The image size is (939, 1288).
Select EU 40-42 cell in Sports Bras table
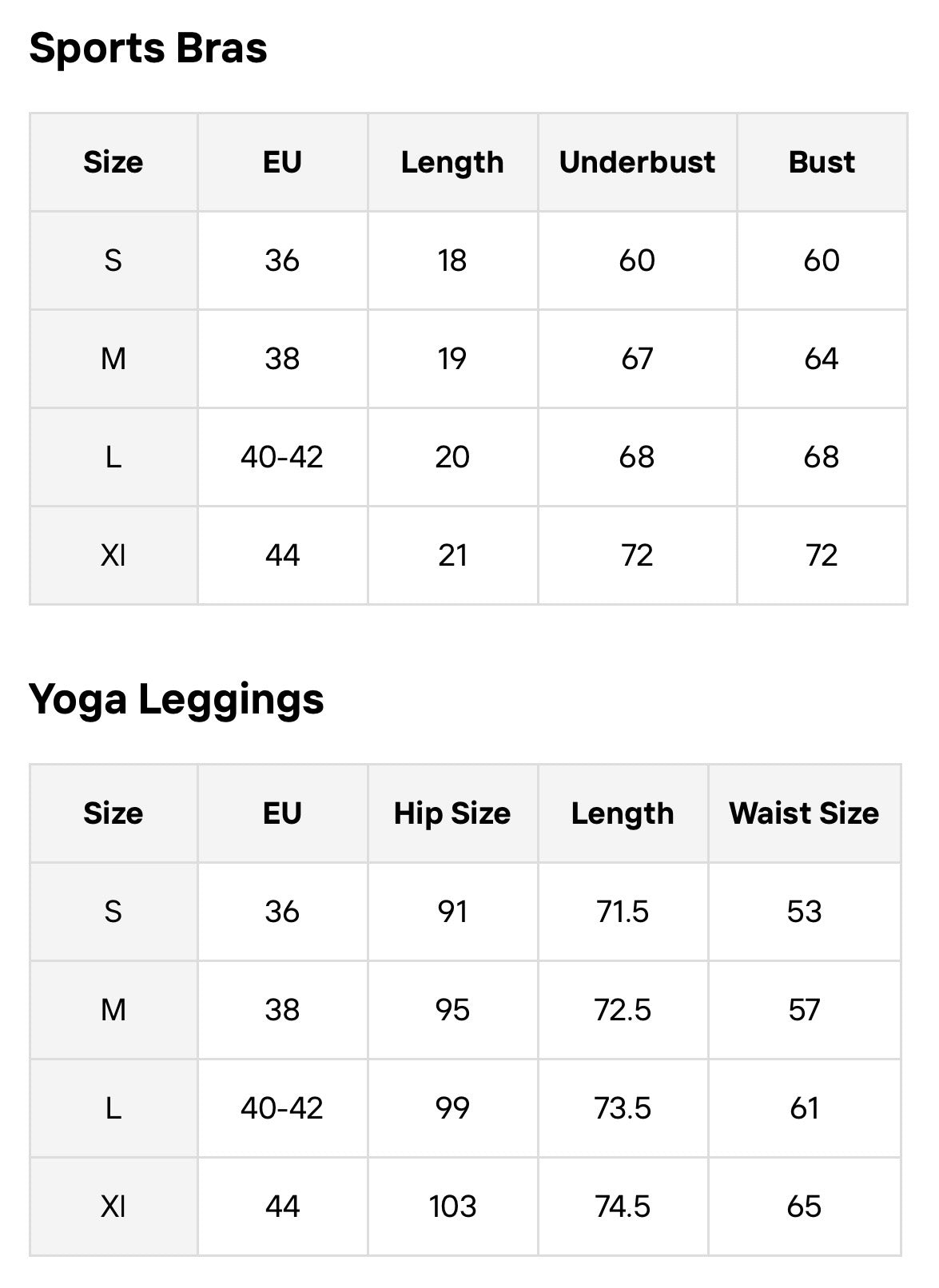tap(282, 457)
